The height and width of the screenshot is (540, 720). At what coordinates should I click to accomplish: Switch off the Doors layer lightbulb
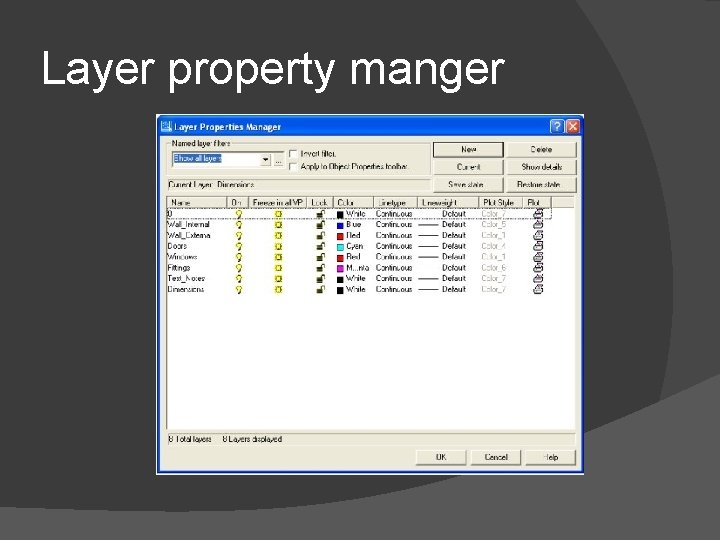238,247
